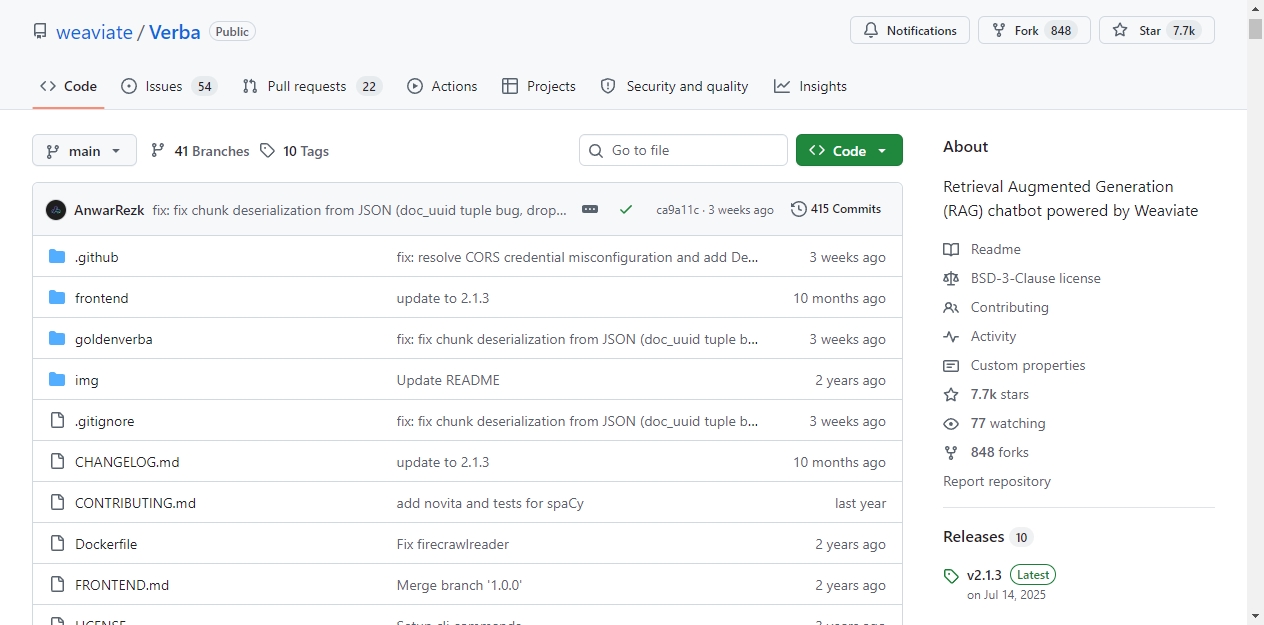Open the main branch dropdown
This screenshot has height=625, width=1264.
pyautogui.click(x=84, y=150)
